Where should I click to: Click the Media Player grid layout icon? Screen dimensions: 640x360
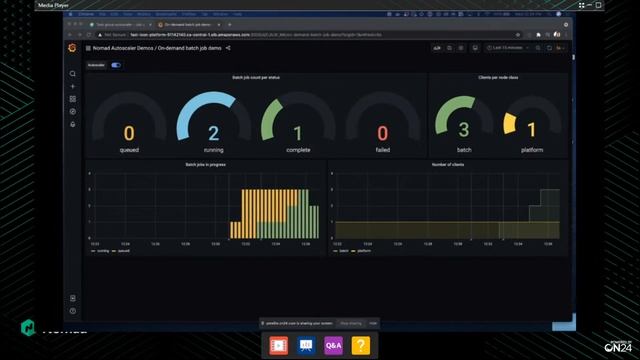click(581, 5)
